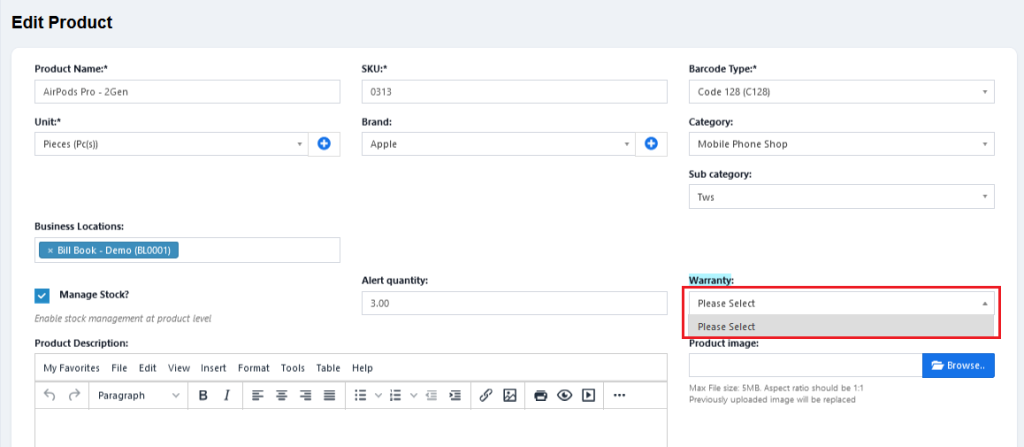1024x447 pixels.
Task: Open the Insert menu in editor
Action: click(x=214, y=368)
